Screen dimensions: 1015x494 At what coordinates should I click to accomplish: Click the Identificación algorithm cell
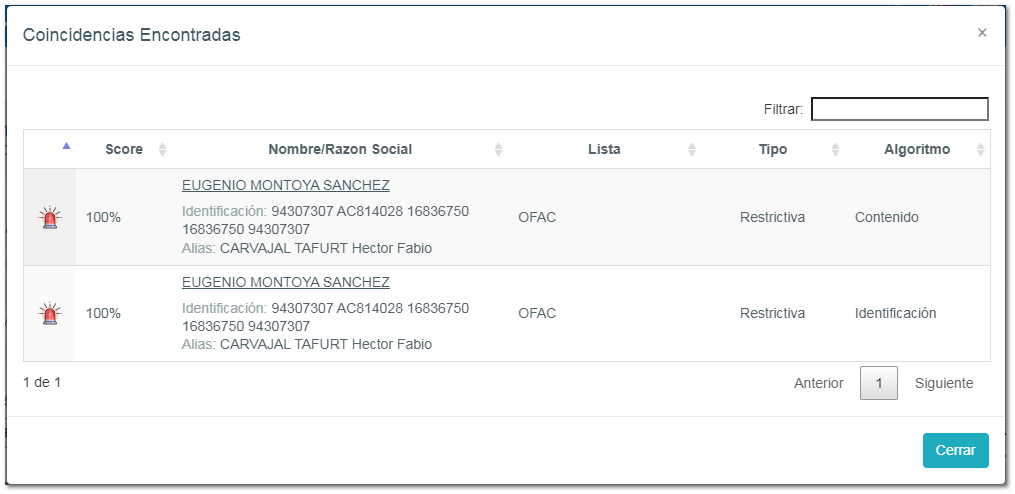(895, 313)
